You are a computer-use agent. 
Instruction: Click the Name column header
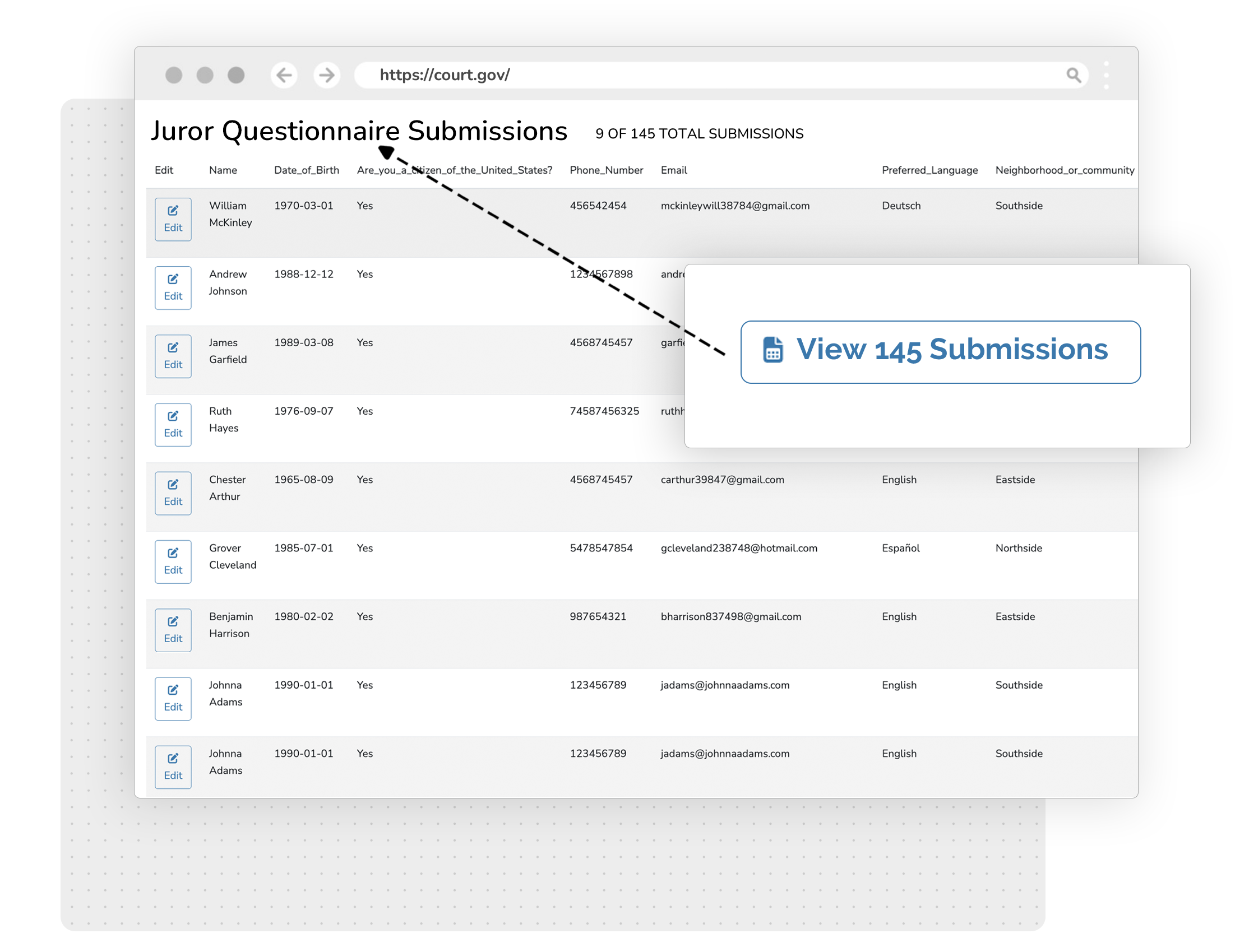223,170
